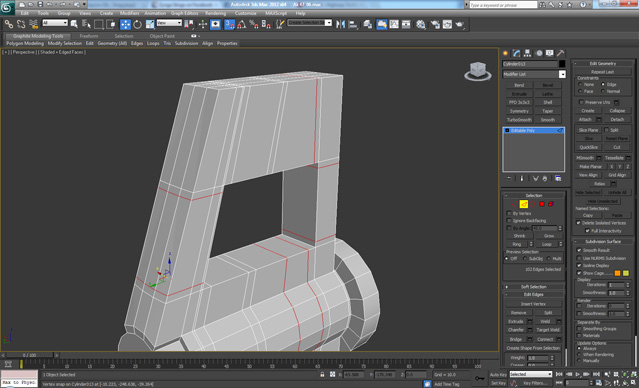Select the Select and Rotate tool
Image resolution: width=639 pixels, height=388 pixels.
point(138,24)
